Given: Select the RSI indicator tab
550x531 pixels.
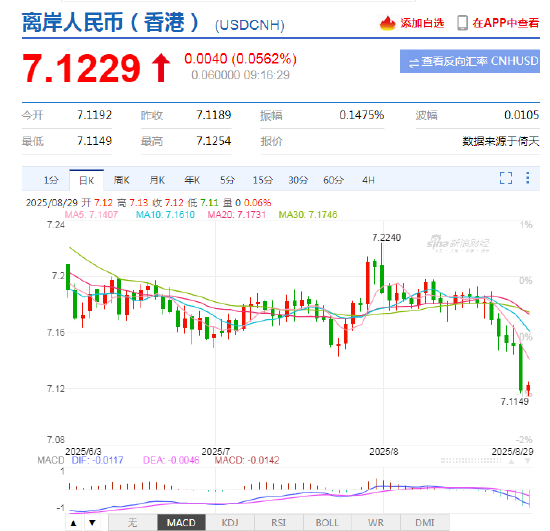Looking at the screenshot, I should click(279, 523).
